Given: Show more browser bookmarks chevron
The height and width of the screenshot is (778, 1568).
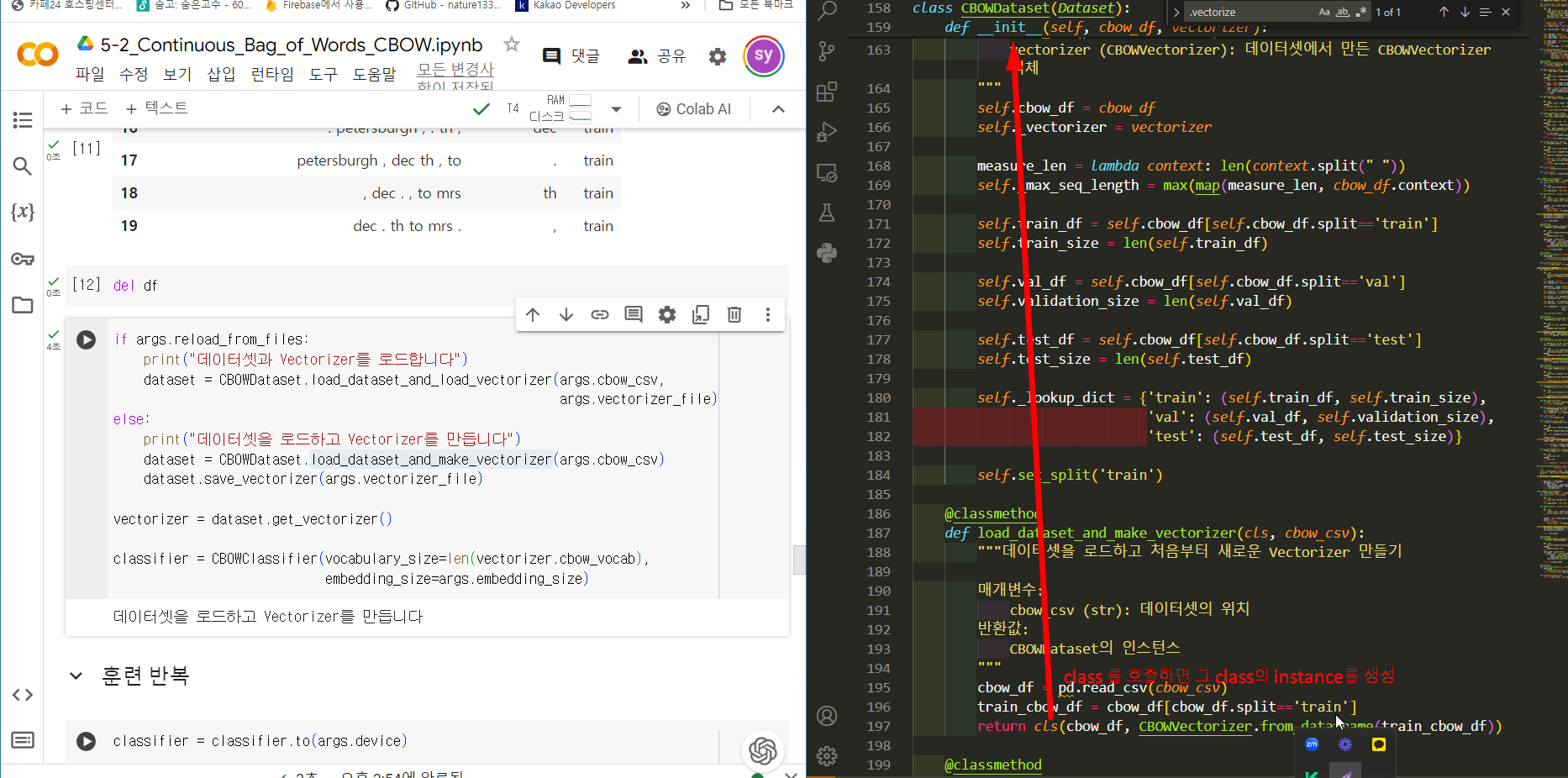Looking at the screenshot, I should pyautogui.click(x=686, y=5).
